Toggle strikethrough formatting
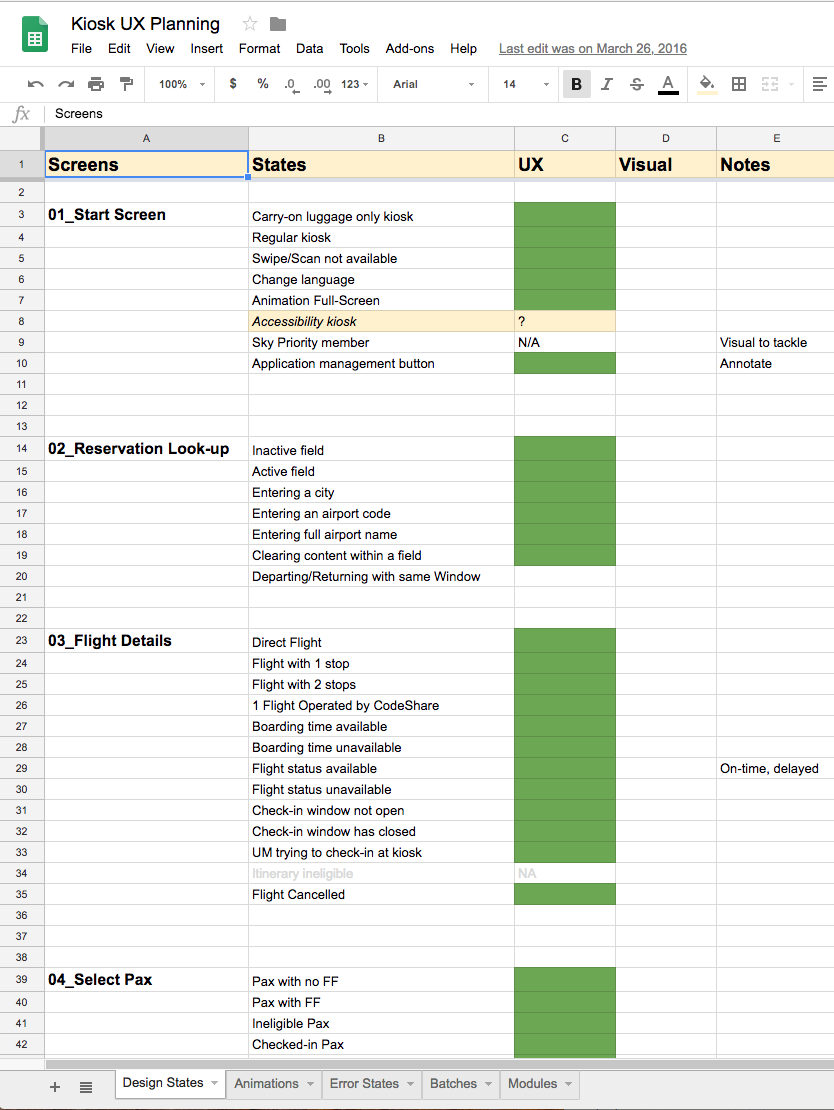834x1110 pixels. 636,84
